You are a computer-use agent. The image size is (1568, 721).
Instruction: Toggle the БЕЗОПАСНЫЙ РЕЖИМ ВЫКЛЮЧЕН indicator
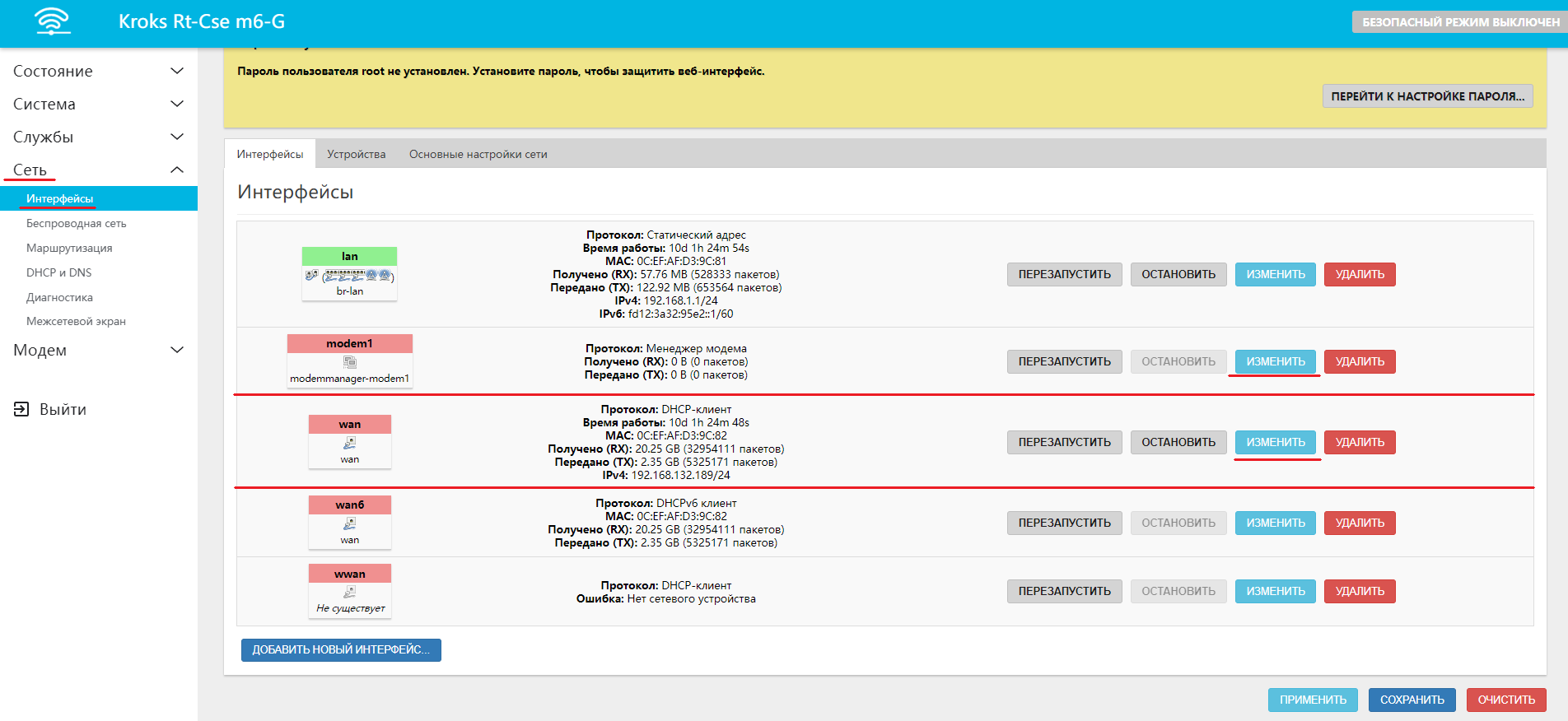click(x=1459, y=22)
